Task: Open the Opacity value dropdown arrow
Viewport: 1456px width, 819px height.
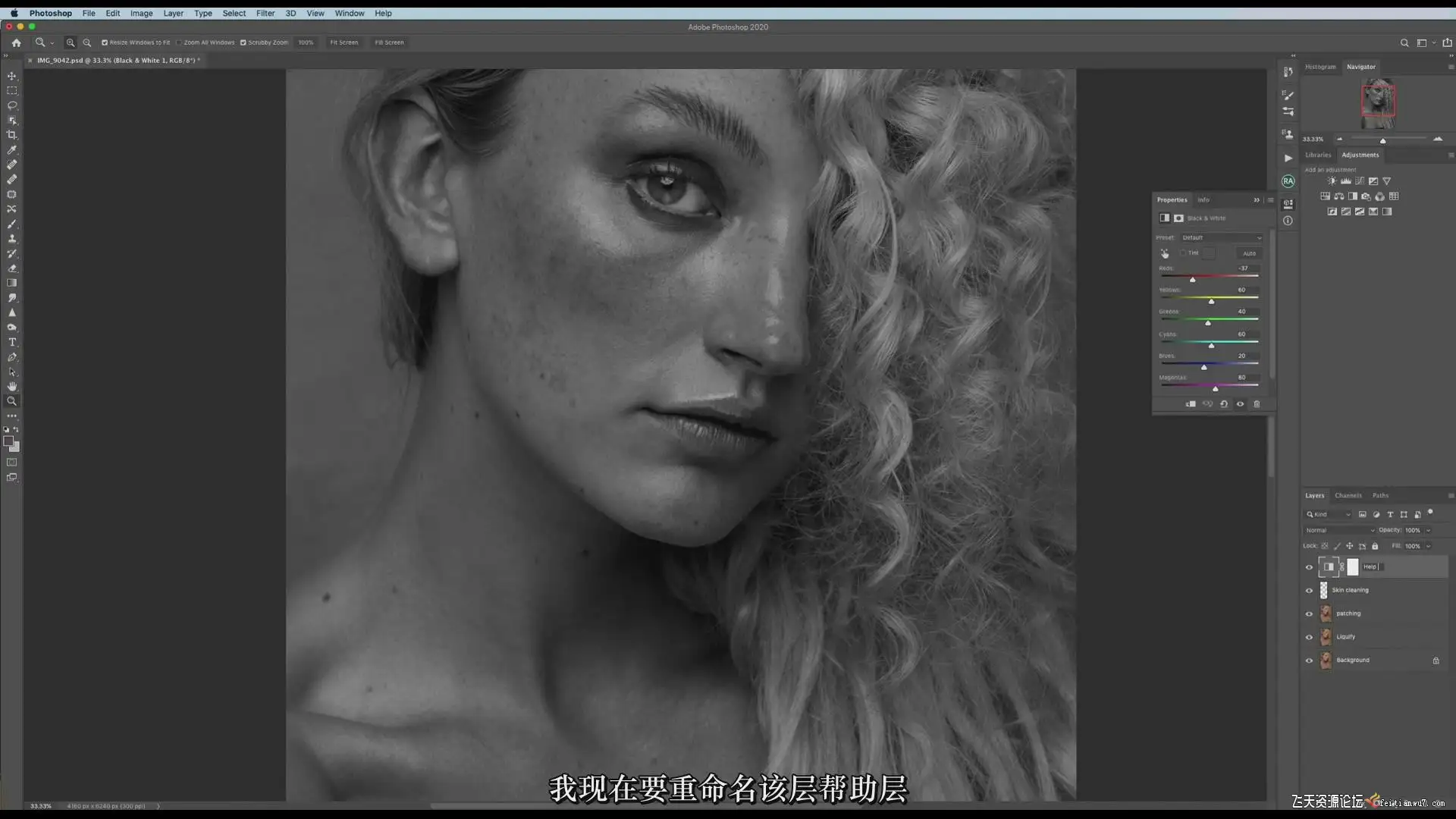Action: [x=1429, y=530]
